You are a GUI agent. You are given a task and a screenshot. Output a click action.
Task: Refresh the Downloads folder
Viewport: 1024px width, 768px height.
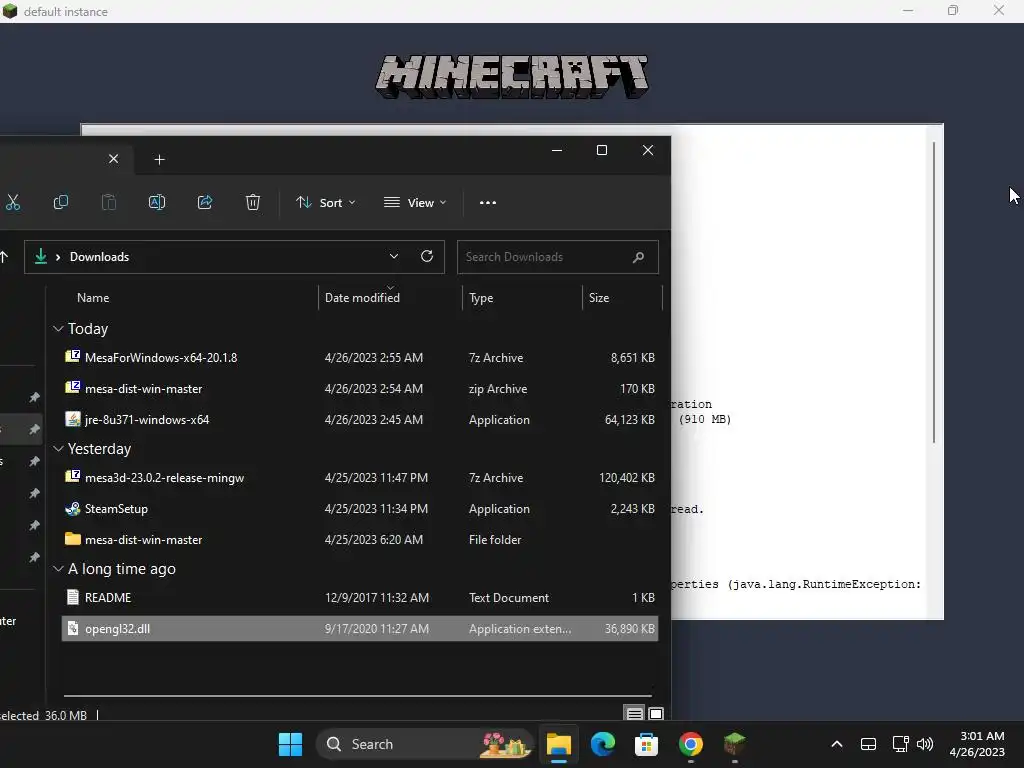pyautogui.click(x=427, y=256)
